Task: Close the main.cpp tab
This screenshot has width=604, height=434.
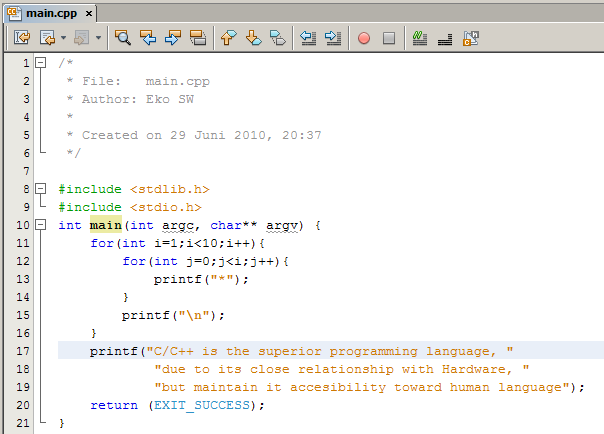Action: [89, 13]
